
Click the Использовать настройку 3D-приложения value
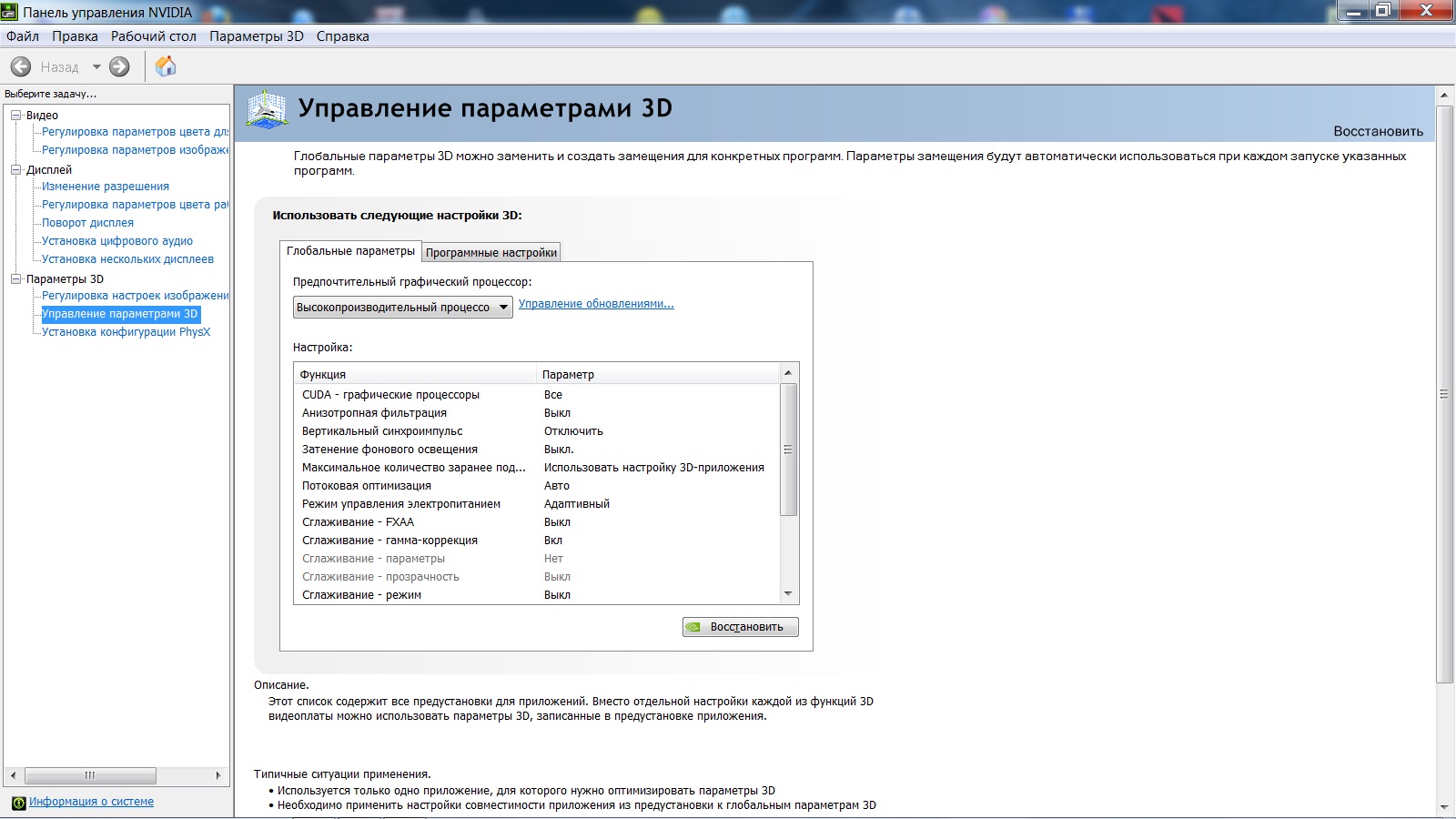coord(654,468)
